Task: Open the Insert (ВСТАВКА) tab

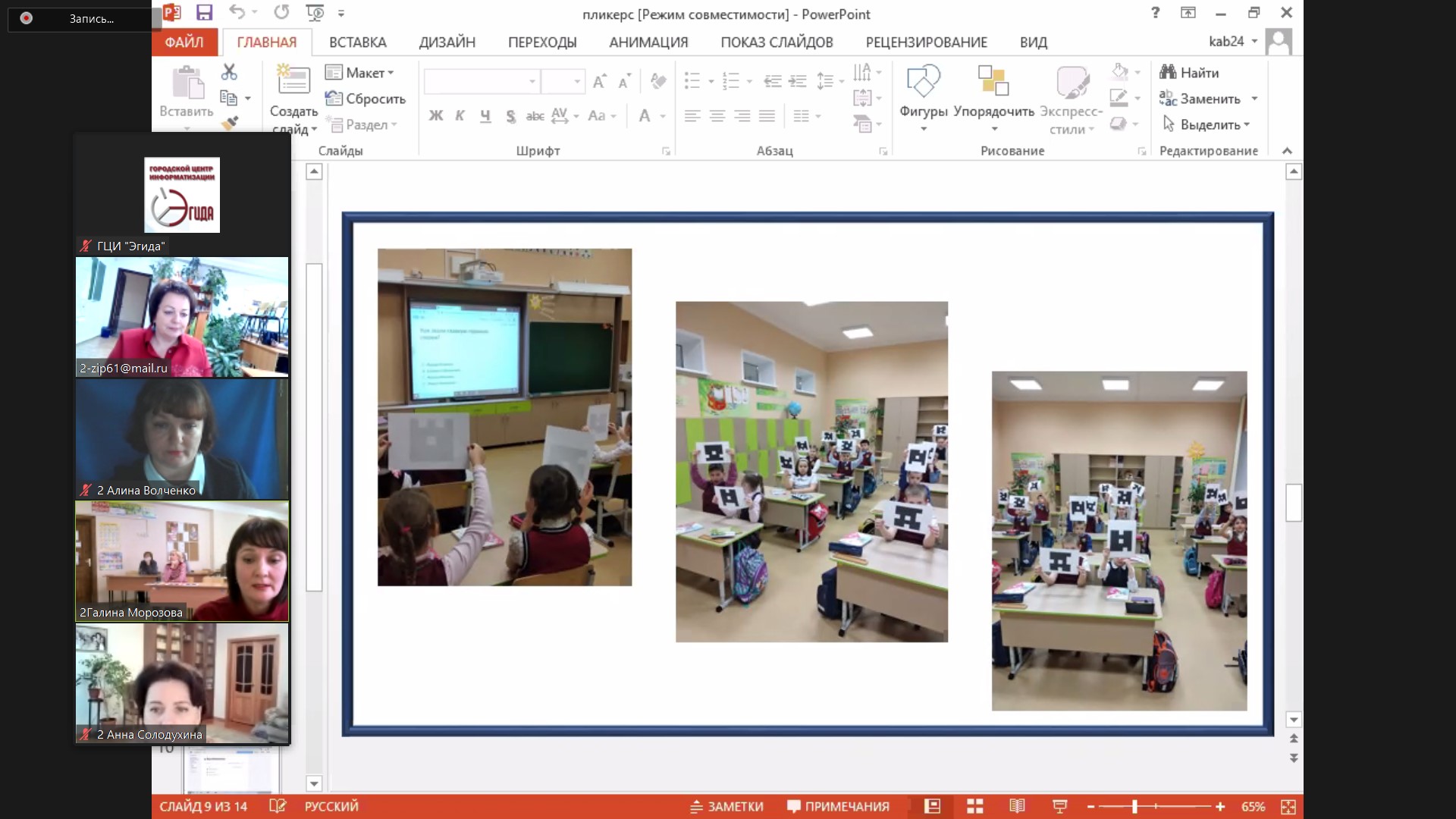Action: point(357,42)
